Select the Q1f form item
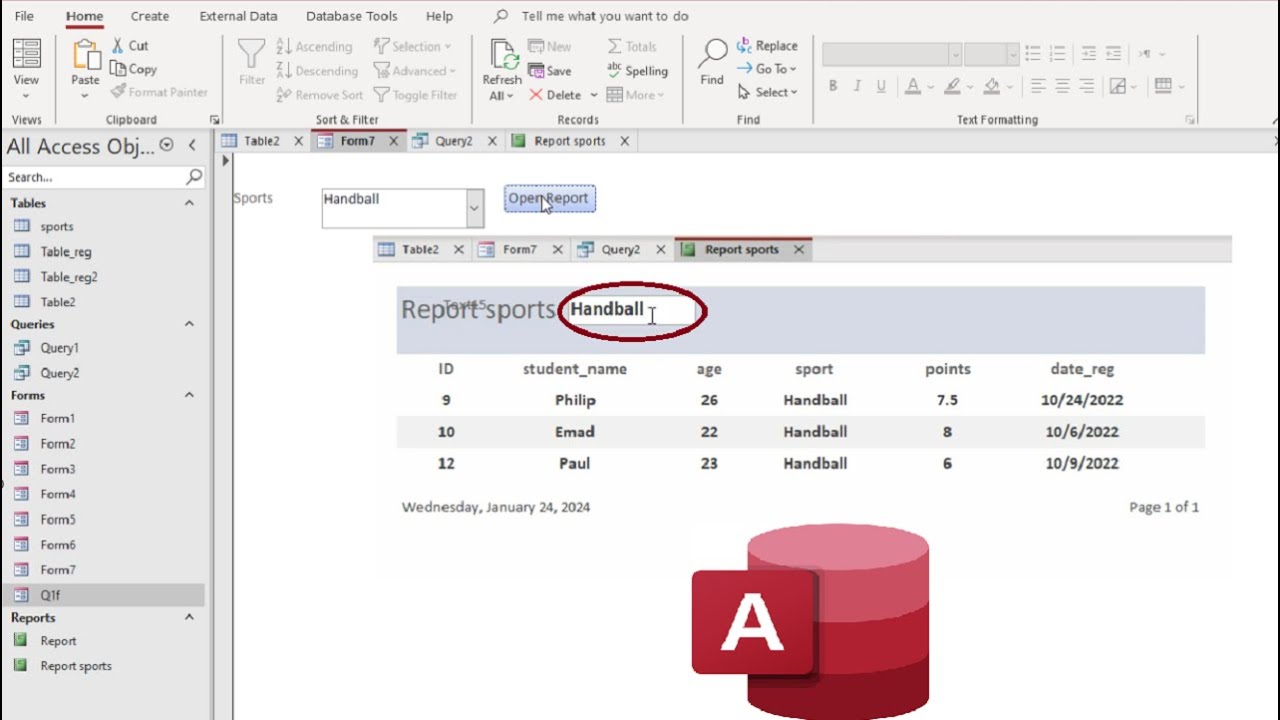This screenshot has width=1280, height=720. pyautogui.click(x=104, y=595)
